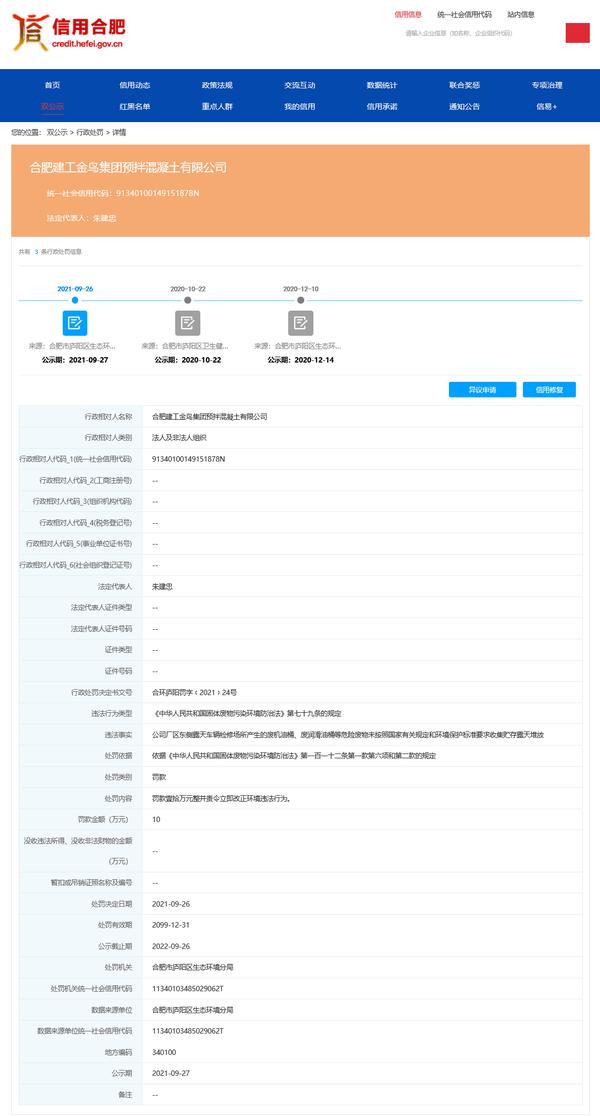Click the 处罚机关统一社会信用代码 value
600x1116 pixels.
point(188,989)
